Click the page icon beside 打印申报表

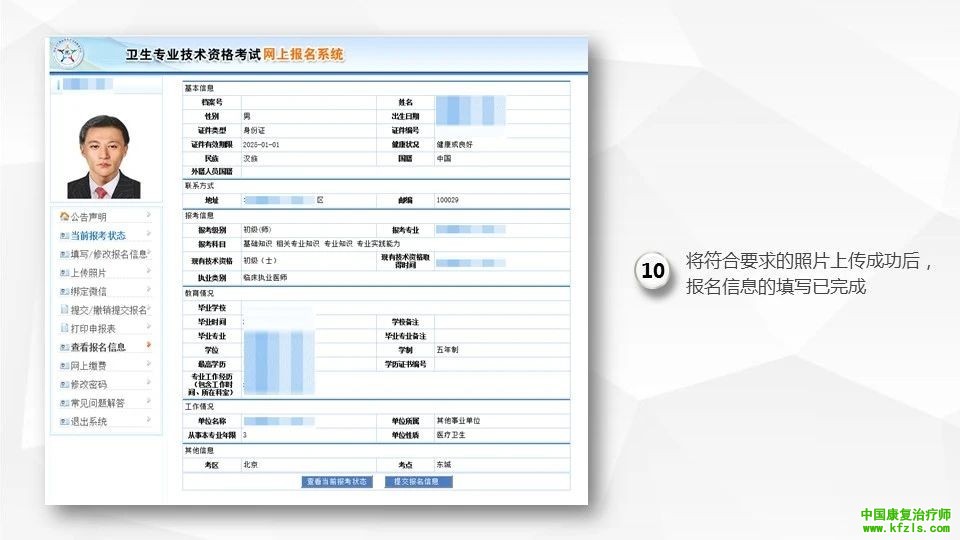coord(65,329)
